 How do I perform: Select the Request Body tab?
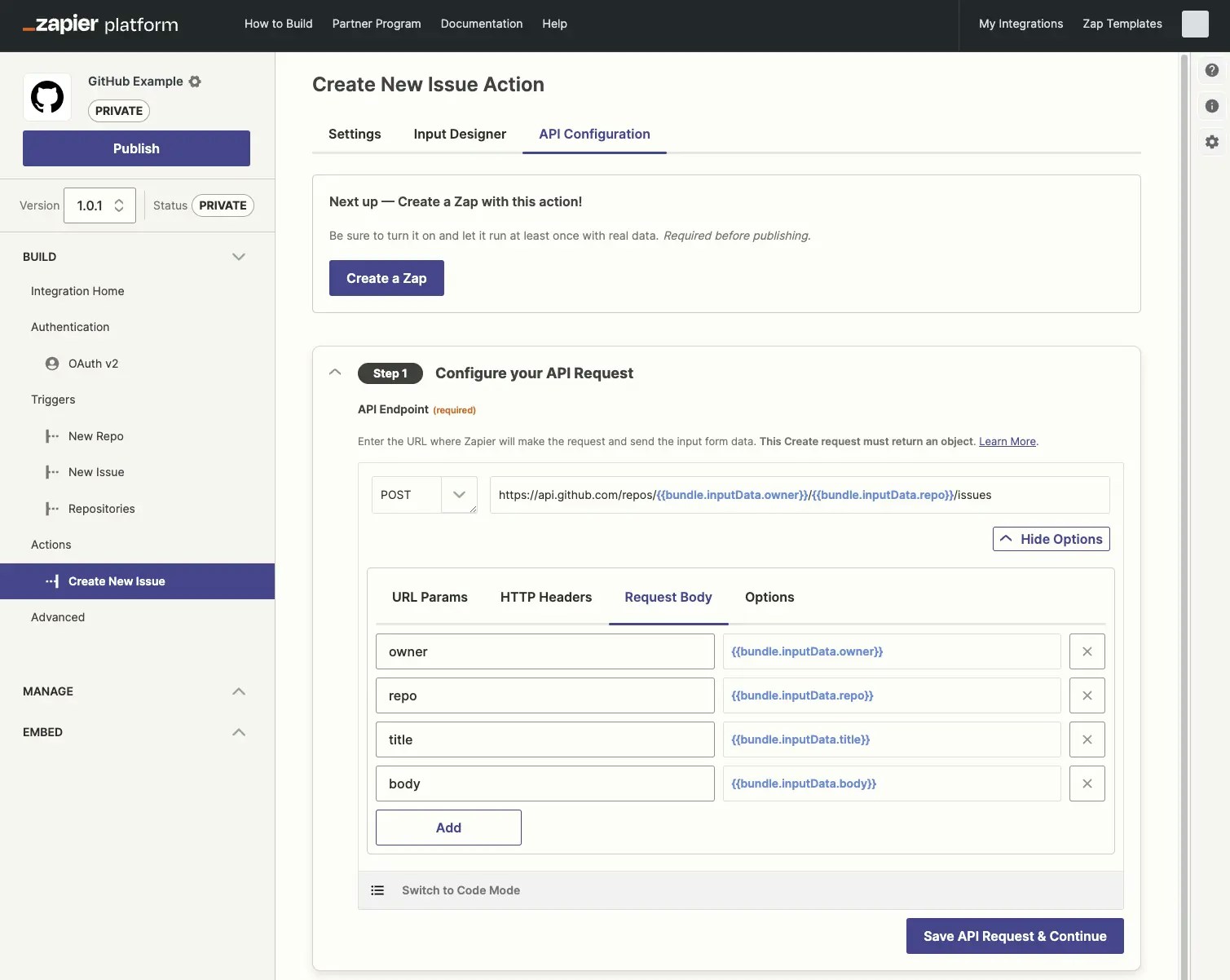[668, 597]
